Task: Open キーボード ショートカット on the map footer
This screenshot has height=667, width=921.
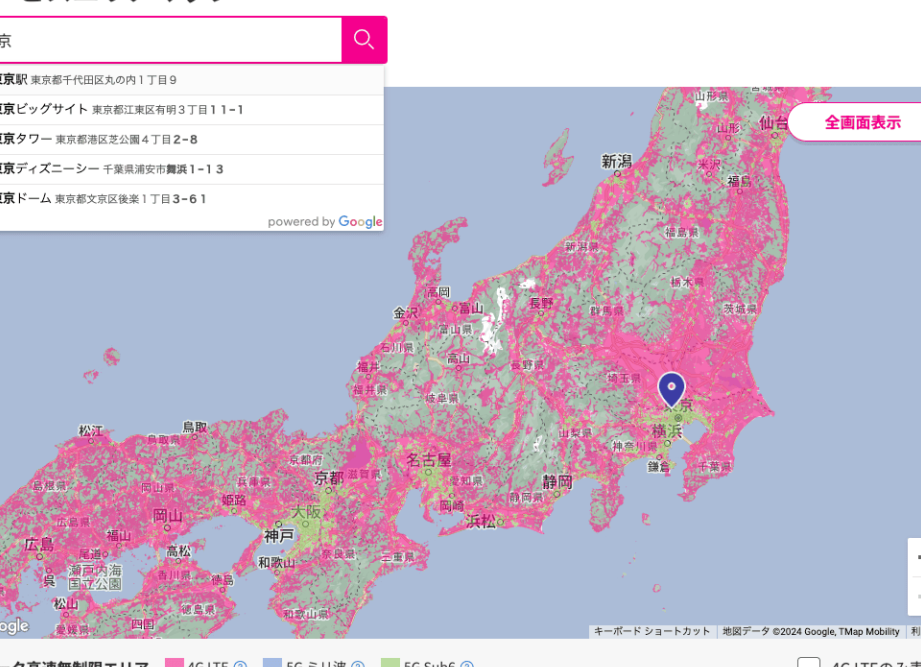Action: (x=652, y=631)
